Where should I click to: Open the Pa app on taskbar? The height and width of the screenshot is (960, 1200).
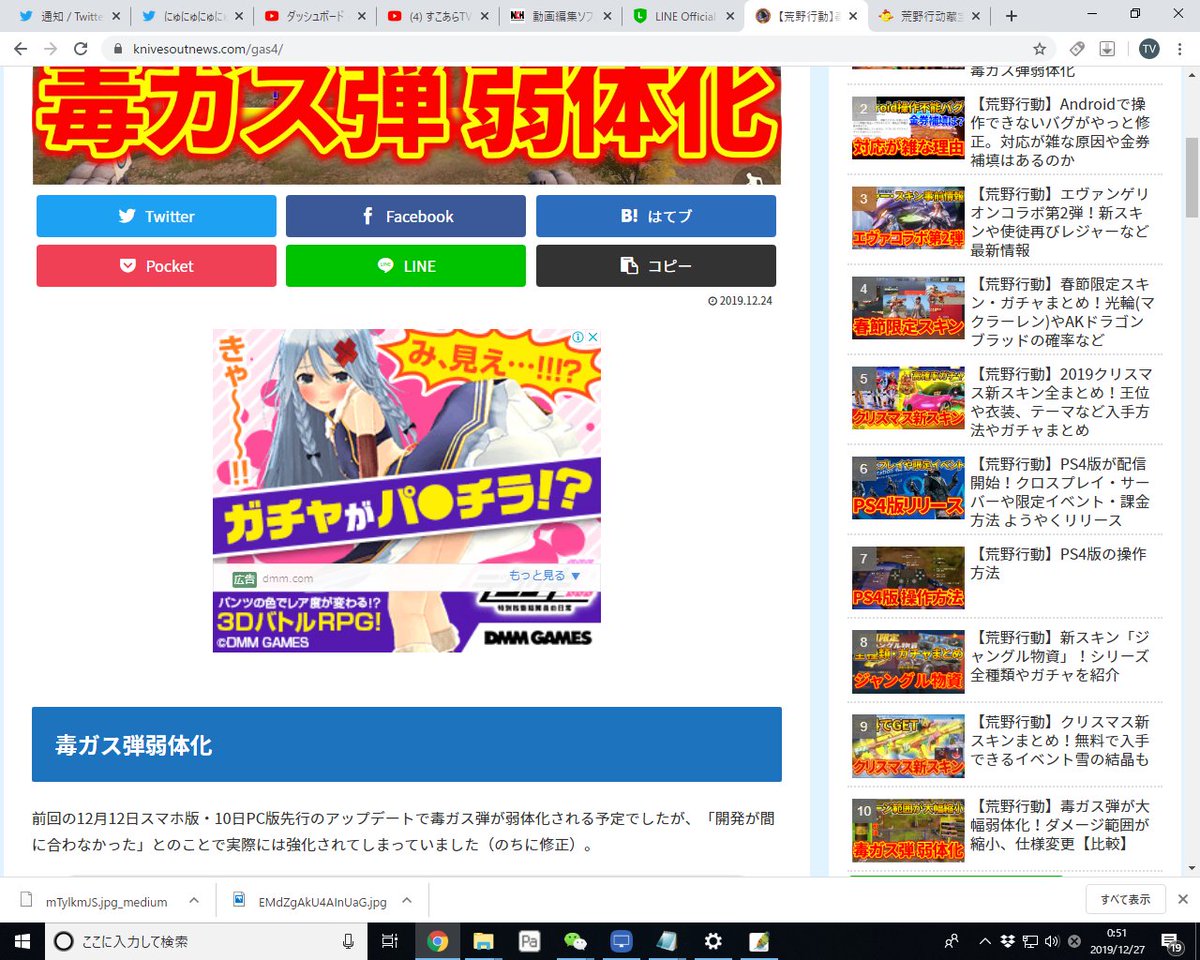pyautogui.click(x=529, y=941)
